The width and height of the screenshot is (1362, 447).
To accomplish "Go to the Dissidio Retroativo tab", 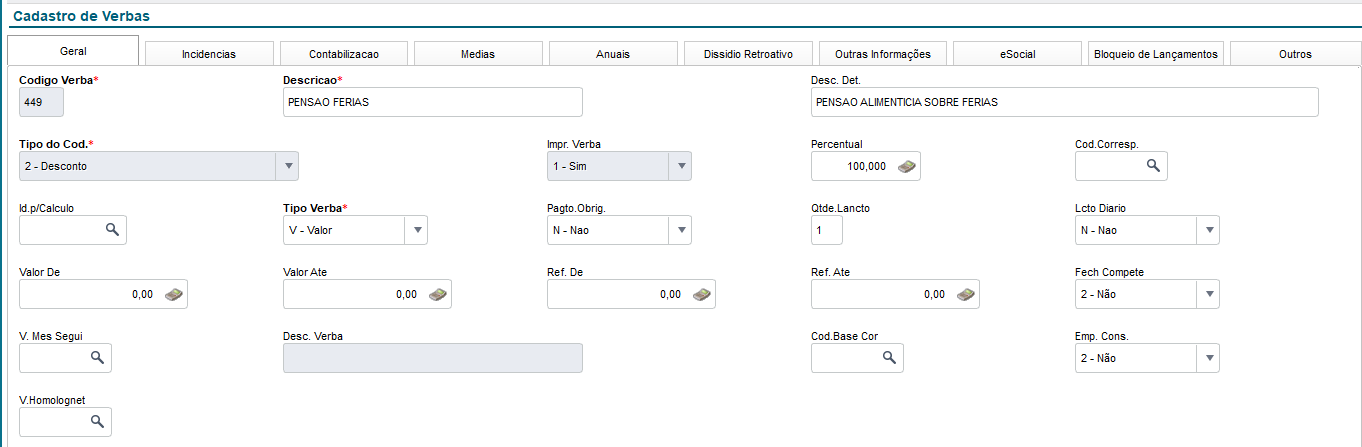I will (x=748, y=54).
